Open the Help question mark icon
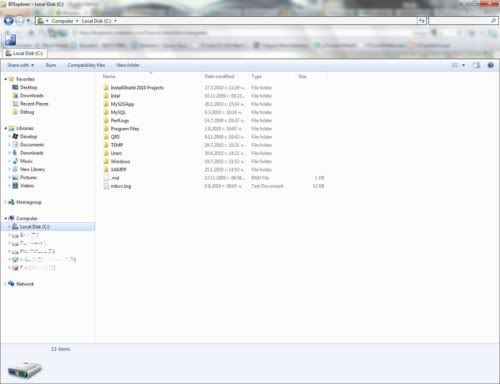 click(x=490, y=65)
